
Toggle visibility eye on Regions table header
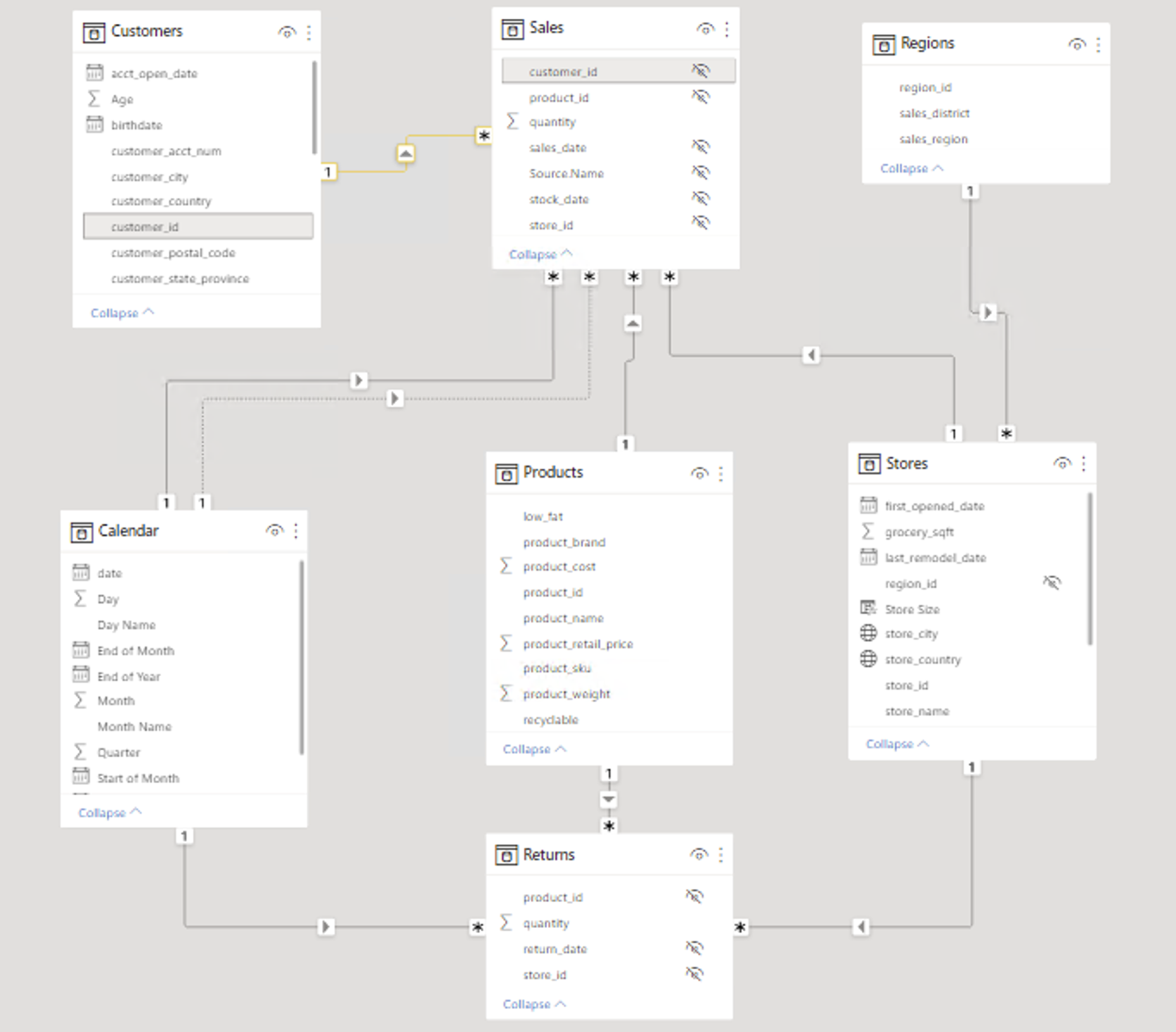[x=1077, y=44]
